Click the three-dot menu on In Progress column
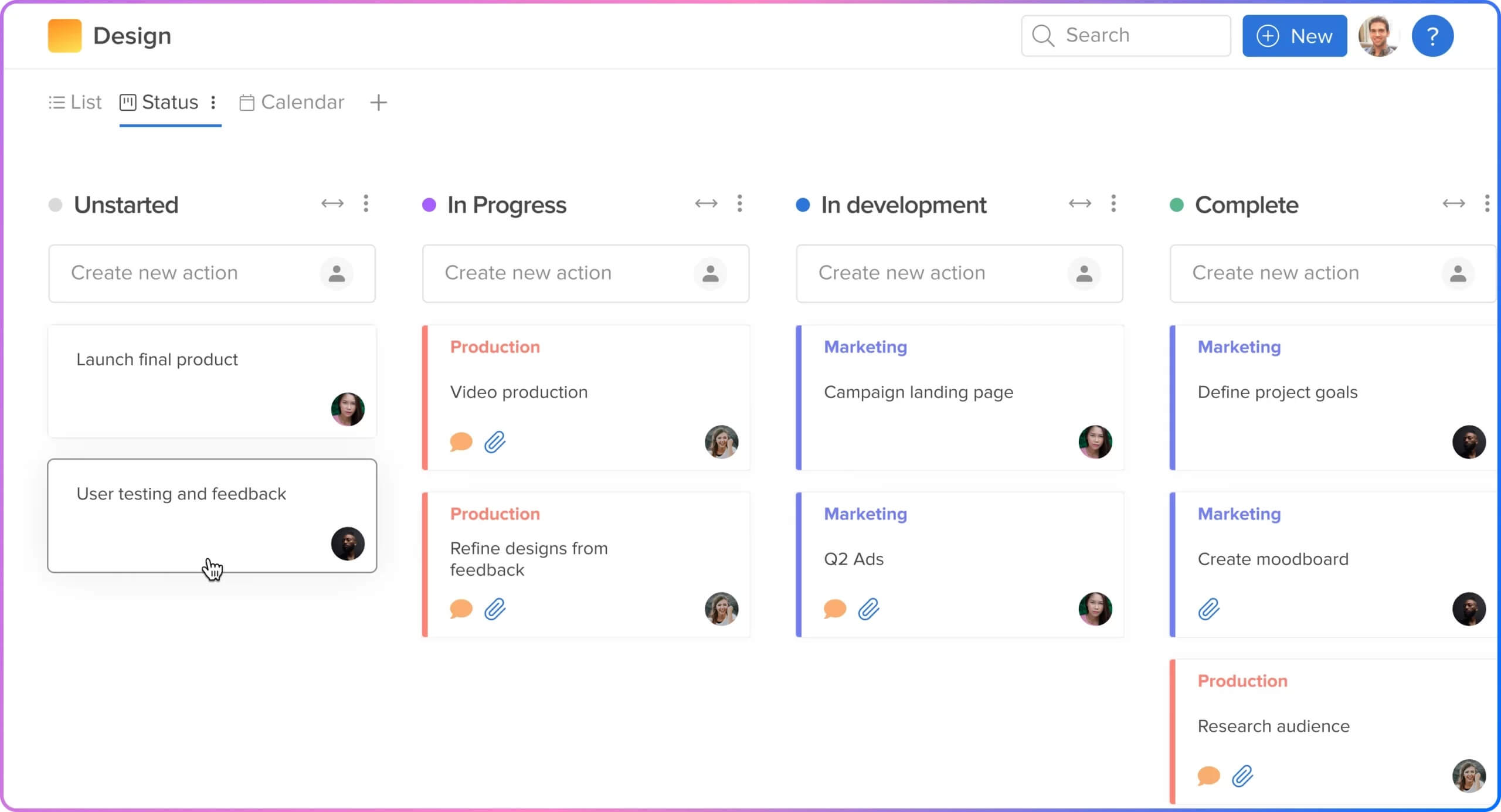This screenshot has height=812, width=1501. (740, 204)
